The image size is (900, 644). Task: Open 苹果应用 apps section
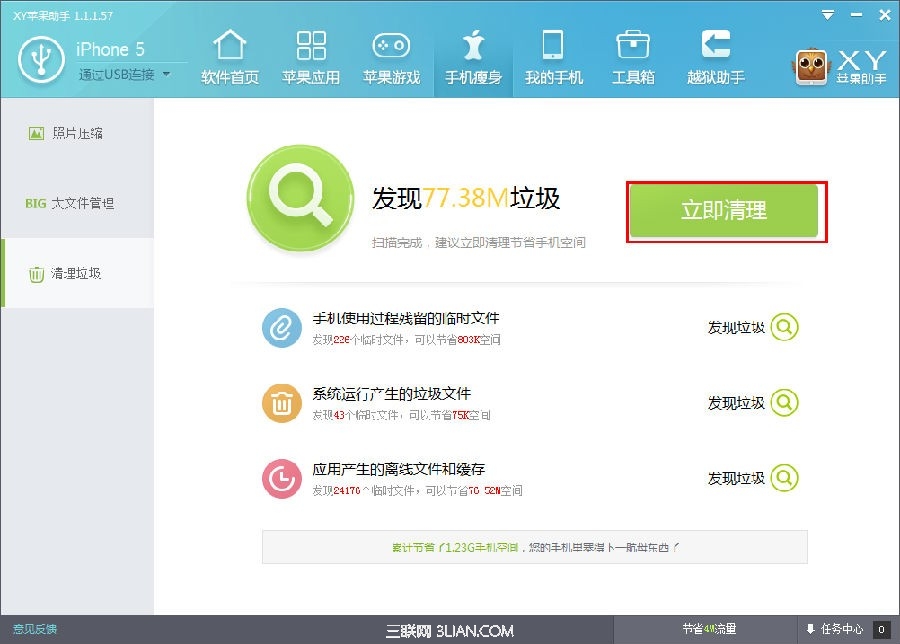pos(311,57)
